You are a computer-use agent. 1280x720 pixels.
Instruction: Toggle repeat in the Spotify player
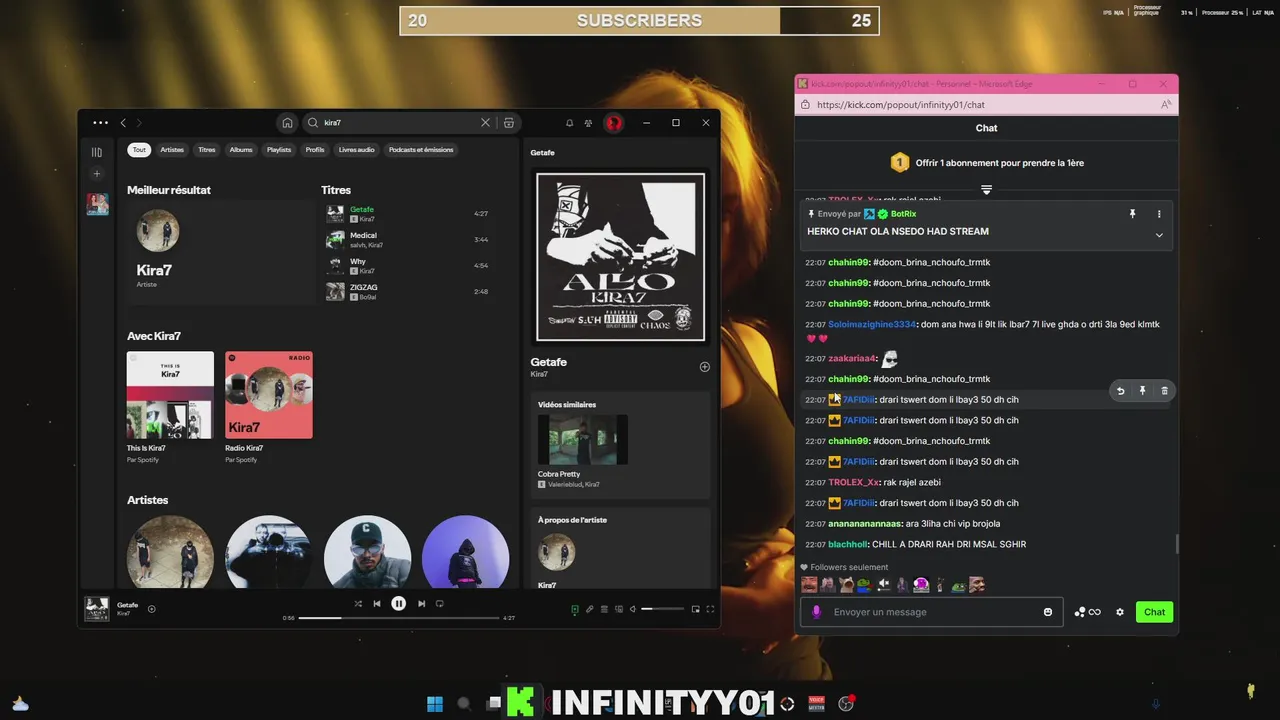pos(439,604)
